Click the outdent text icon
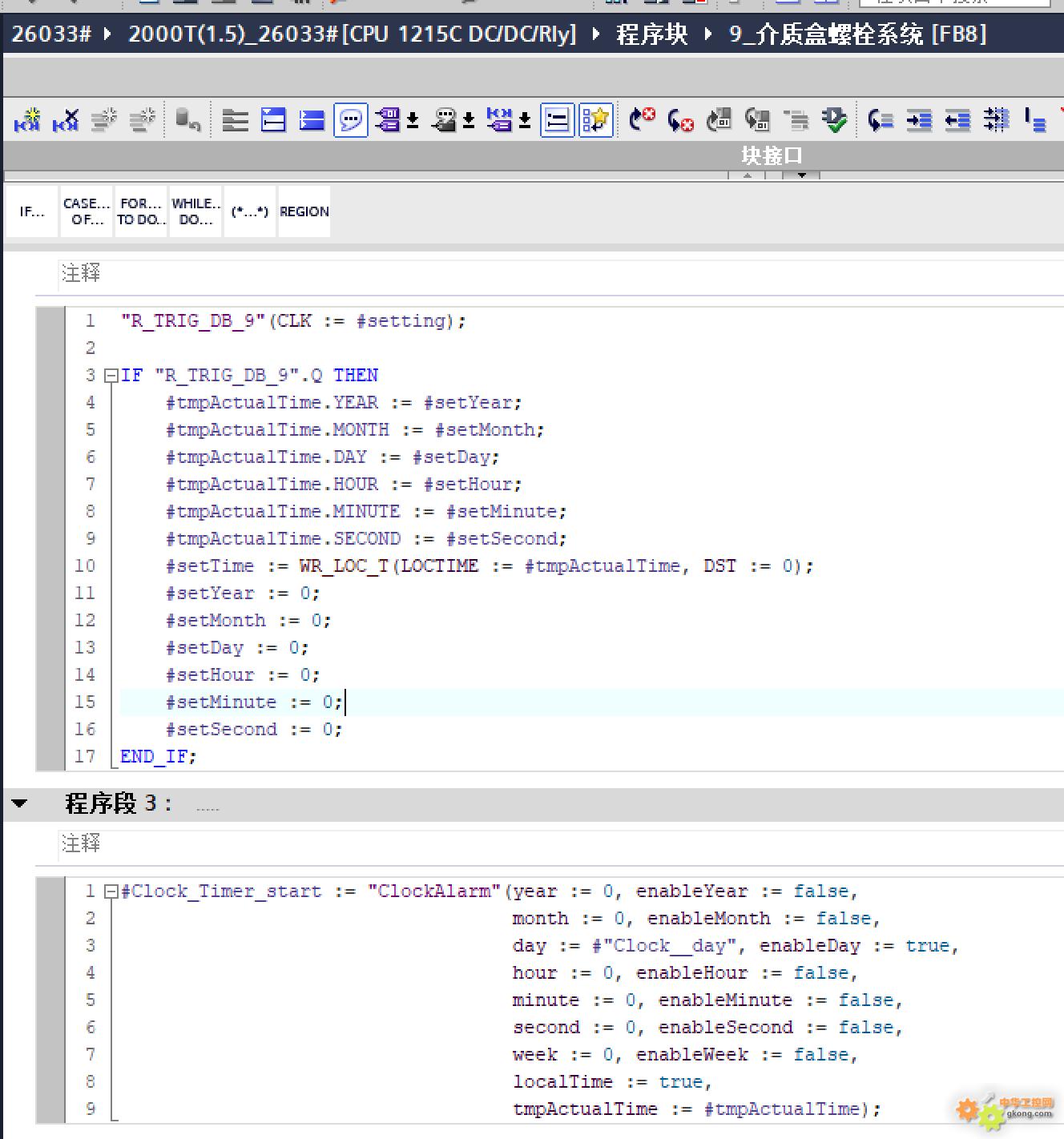Viewport: 1064px width, 1139px height. (x=957, y=120)
